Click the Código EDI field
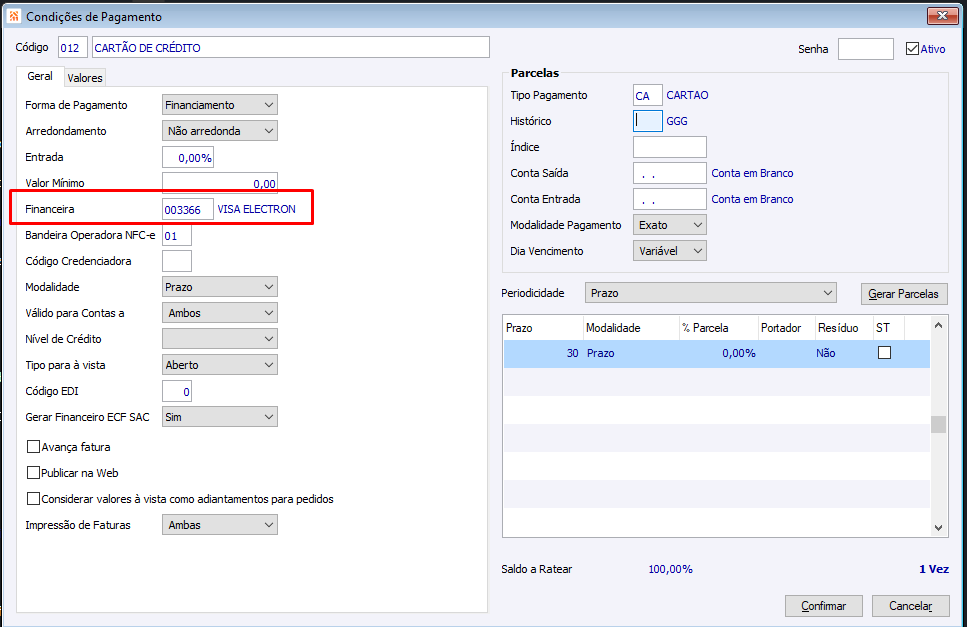The image size is (967, 627). coord(177,391)
